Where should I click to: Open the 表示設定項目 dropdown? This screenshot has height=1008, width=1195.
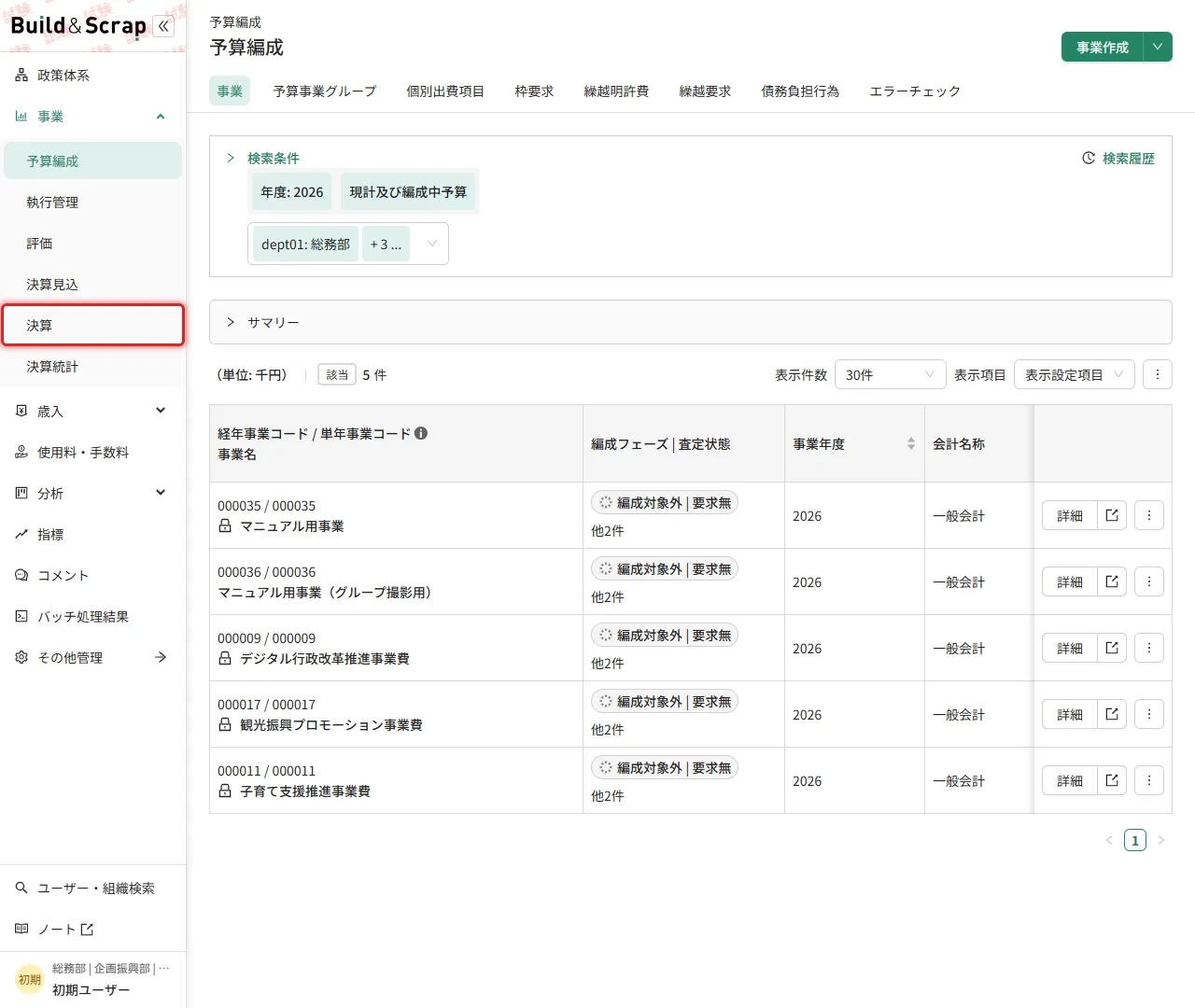(x=1075, y=374)
